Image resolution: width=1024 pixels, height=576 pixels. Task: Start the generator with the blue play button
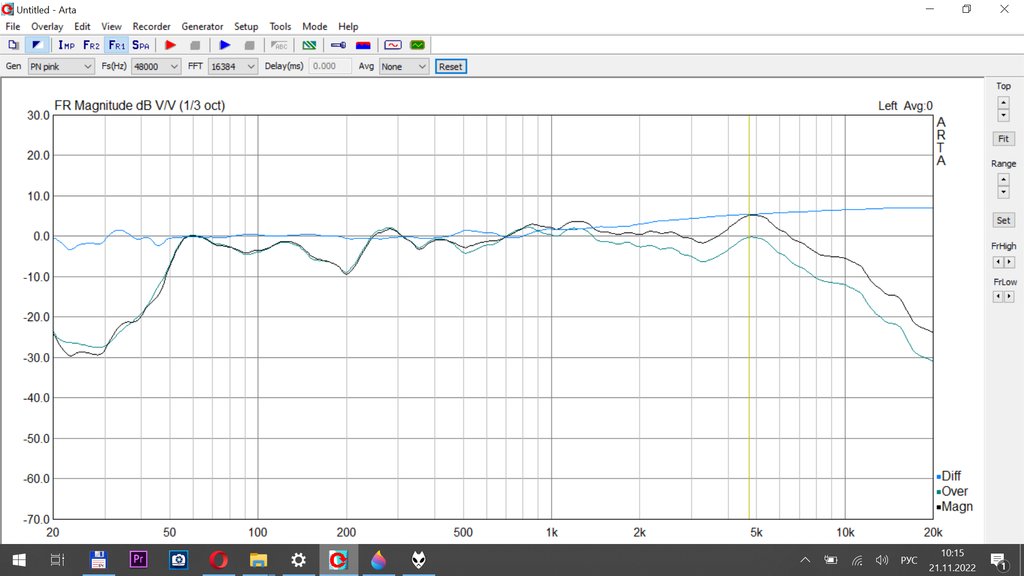tap(225, 45)
